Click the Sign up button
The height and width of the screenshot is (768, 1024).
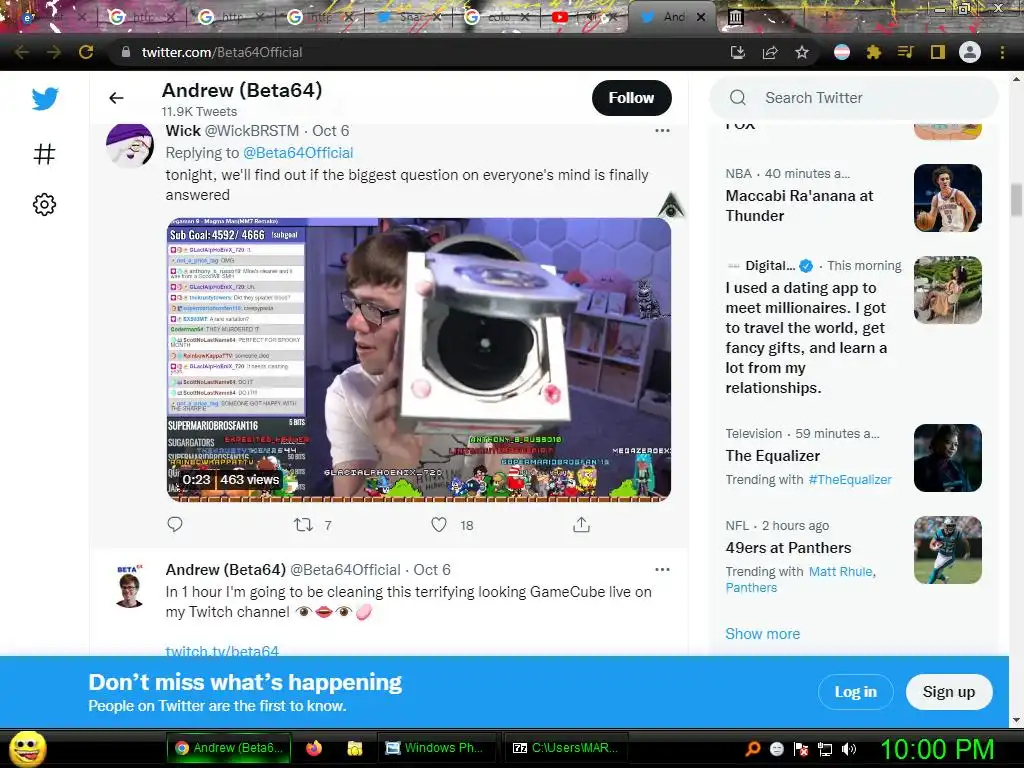949,692
